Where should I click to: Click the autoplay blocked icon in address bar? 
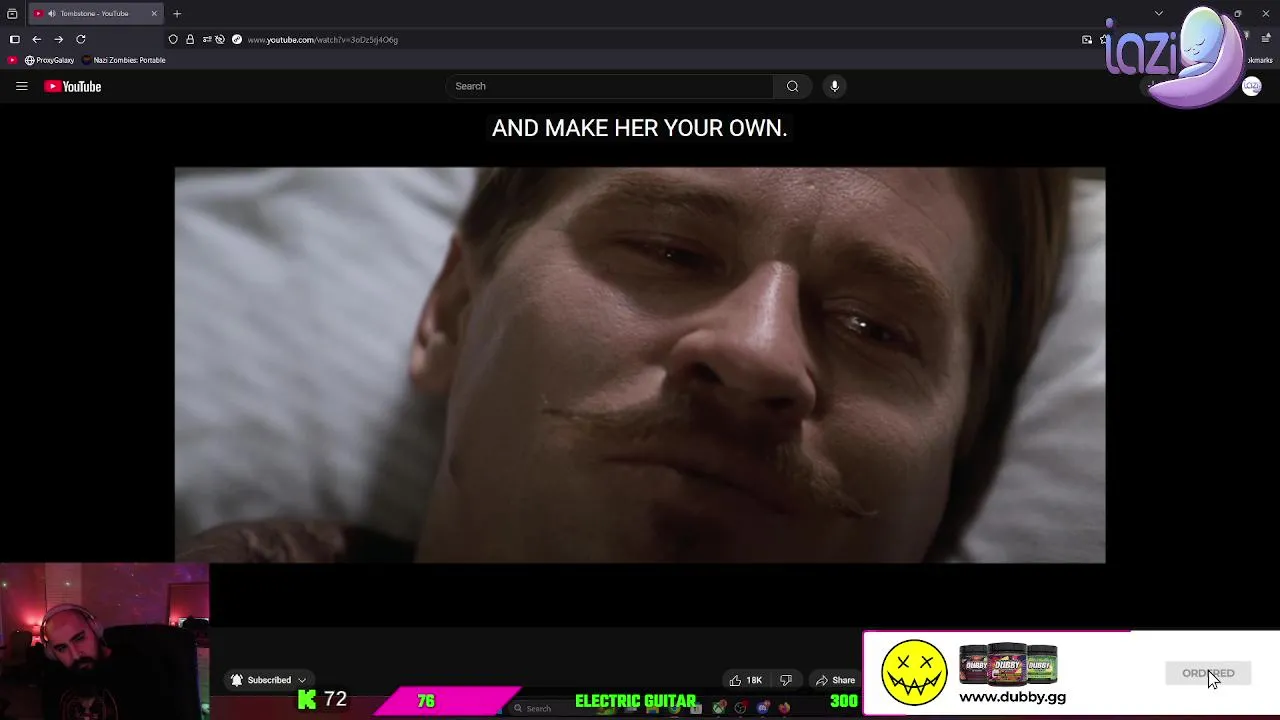pyautogui.click(x=220, y=39)
